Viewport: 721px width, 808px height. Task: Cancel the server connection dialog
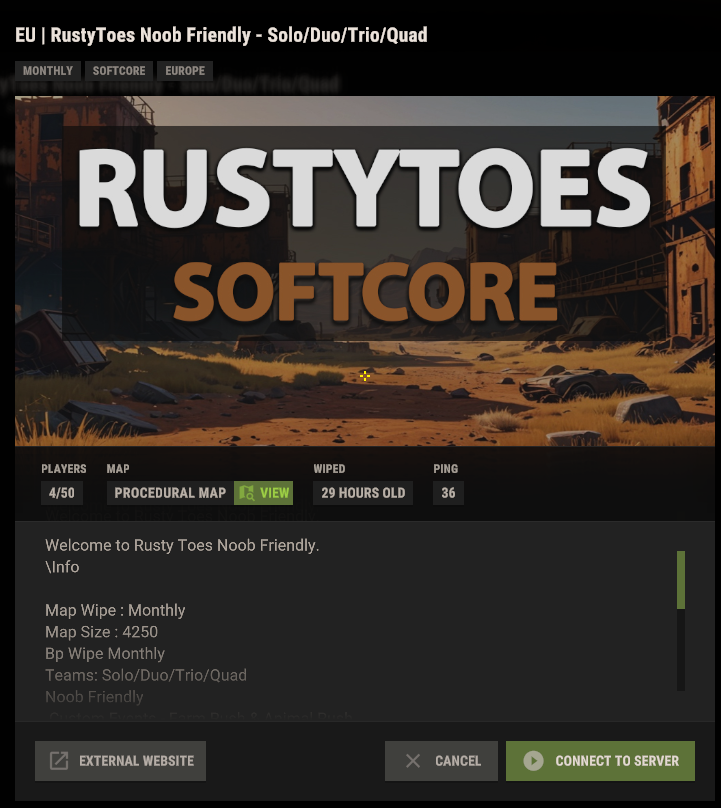pos(441,761)
